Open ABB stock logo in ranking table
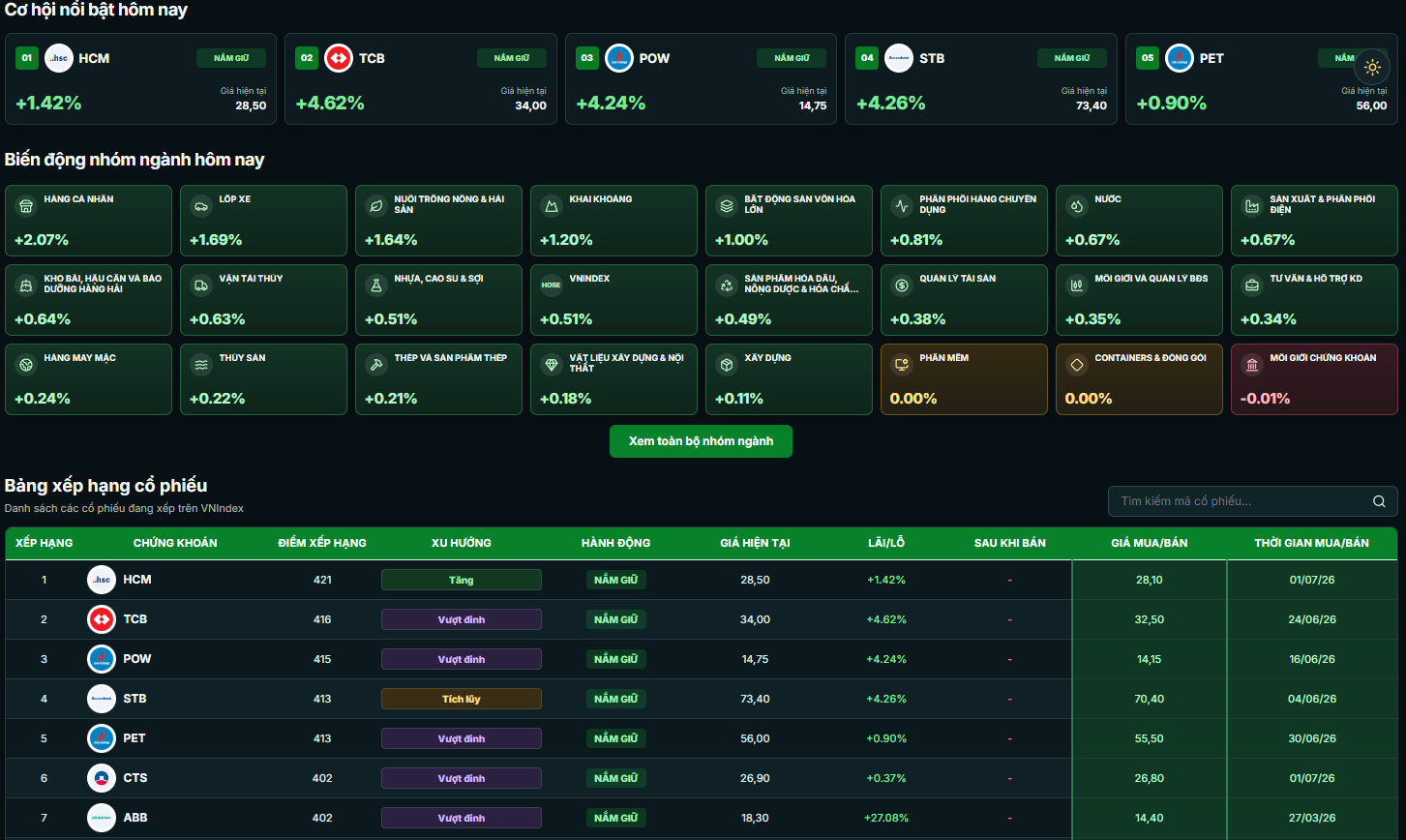The width and height of the screenshot is (1406, 840). [102, 818]
